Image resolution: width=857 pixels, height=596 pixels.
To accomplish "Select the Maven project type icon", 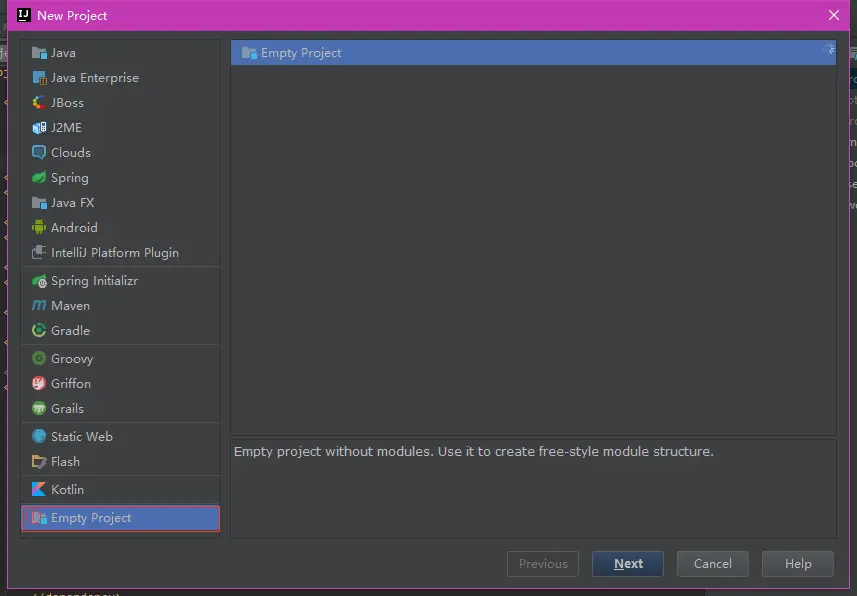I will click(x=40, y=305).
